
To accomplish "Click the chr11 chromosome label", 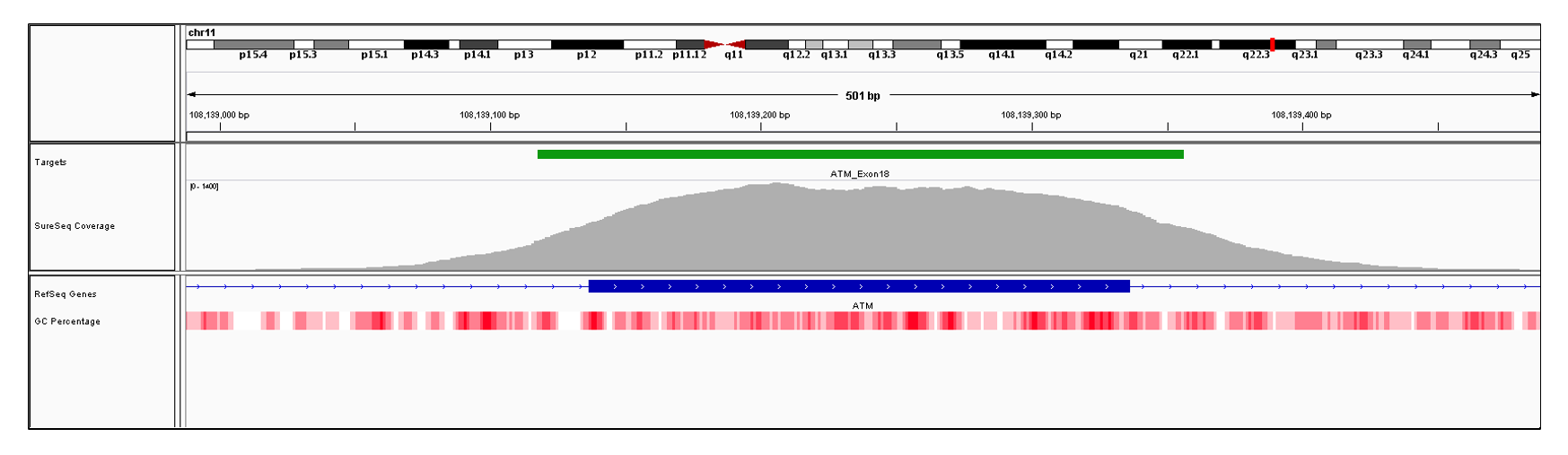I will click(202, 32).
